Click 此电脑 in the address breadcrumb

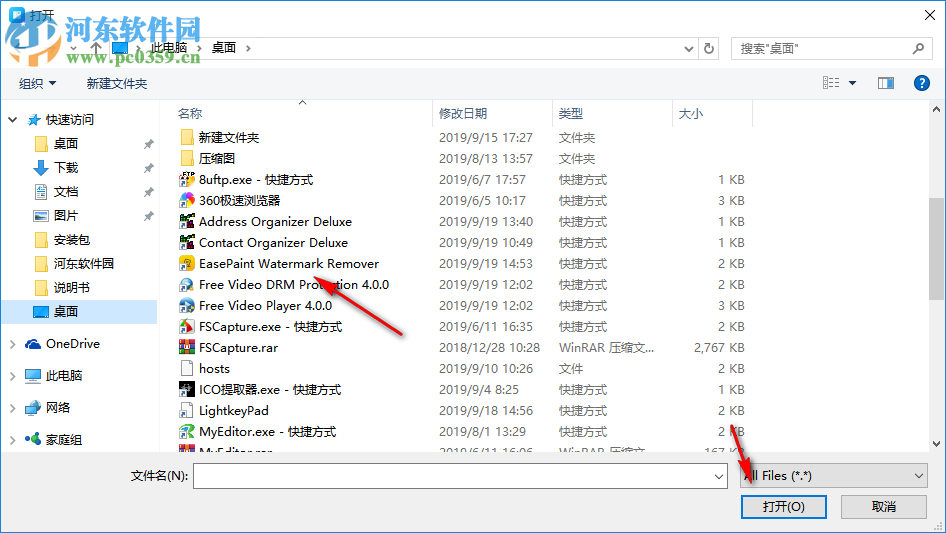[169, 48]
